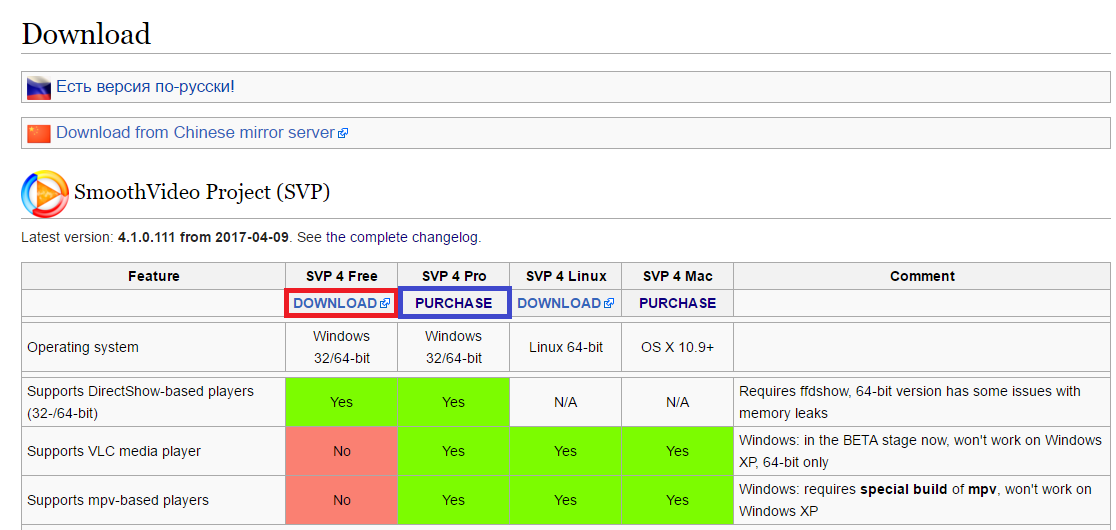Click the BETA stage comment for VLC row

coord(921,451)
